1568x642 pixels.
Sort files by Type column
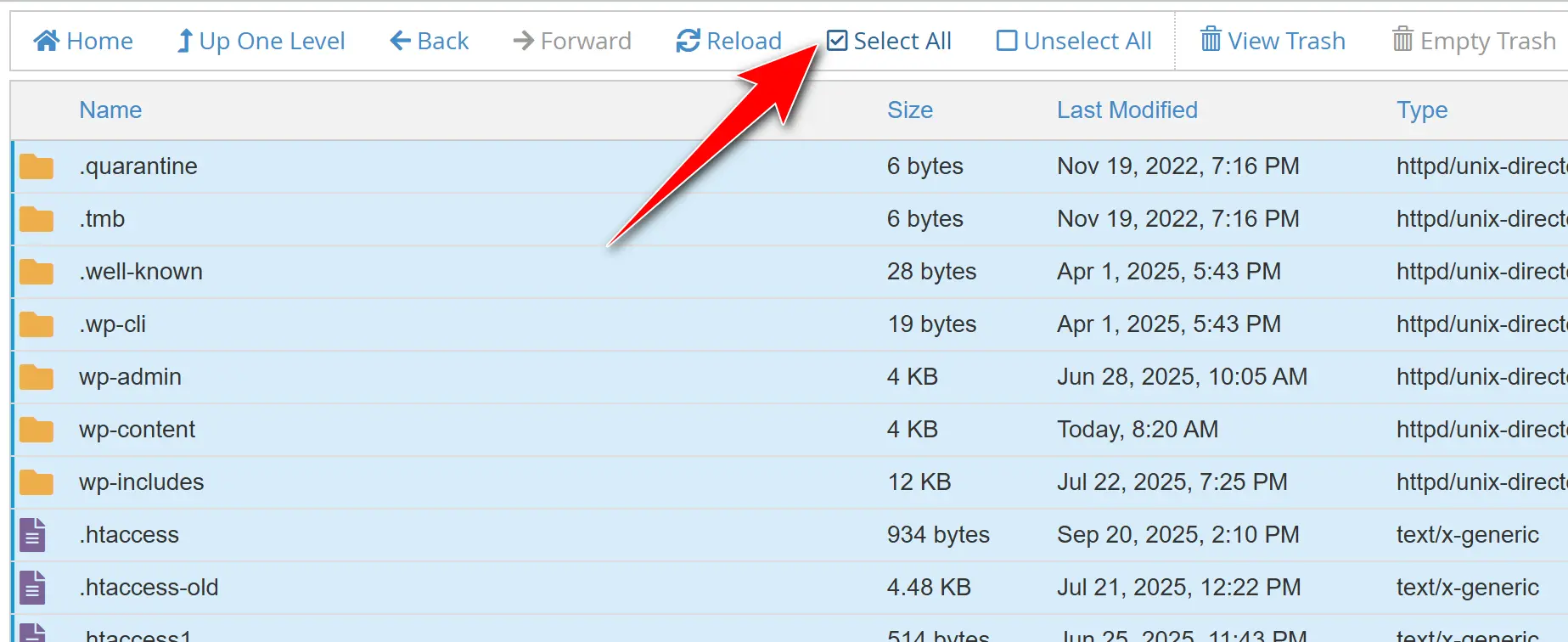pyautogui.click(x=1422, y=110)
